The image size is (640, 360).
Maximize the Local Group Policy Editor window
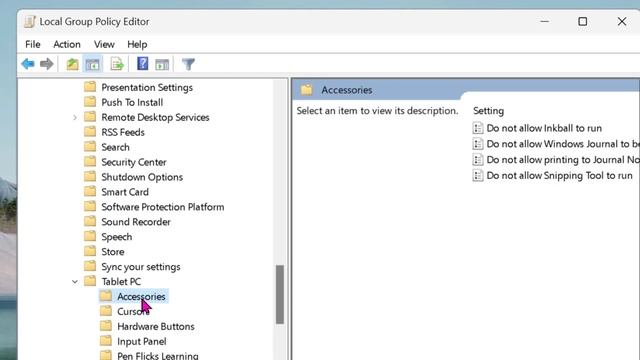[x=582, y=21]
